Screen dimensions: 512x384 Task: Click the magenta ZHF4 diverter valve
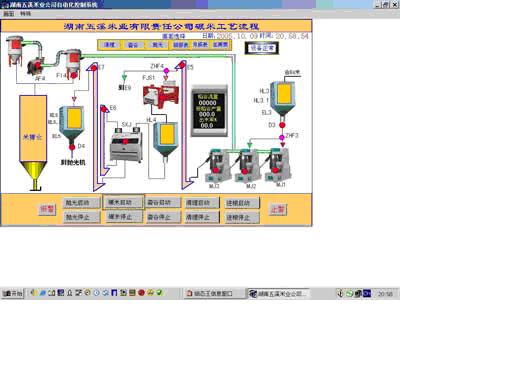tap(166, 71)
